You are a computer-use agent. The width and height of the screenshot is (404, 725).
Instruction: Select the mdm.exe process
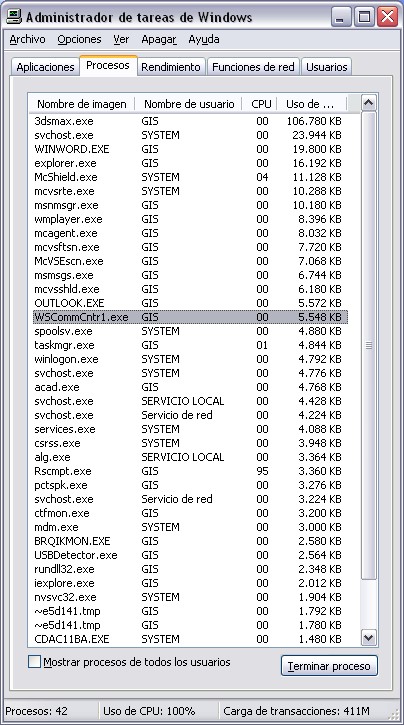(190, 527)
